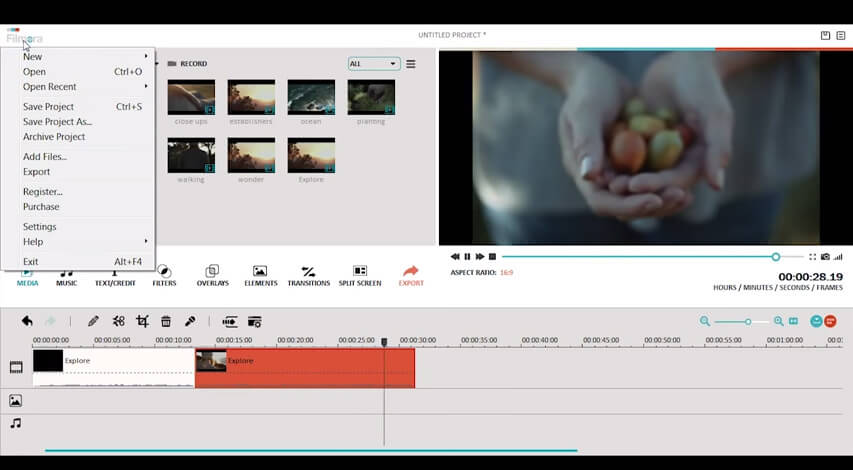Select the crop tool icon

[x=143, y=321]
